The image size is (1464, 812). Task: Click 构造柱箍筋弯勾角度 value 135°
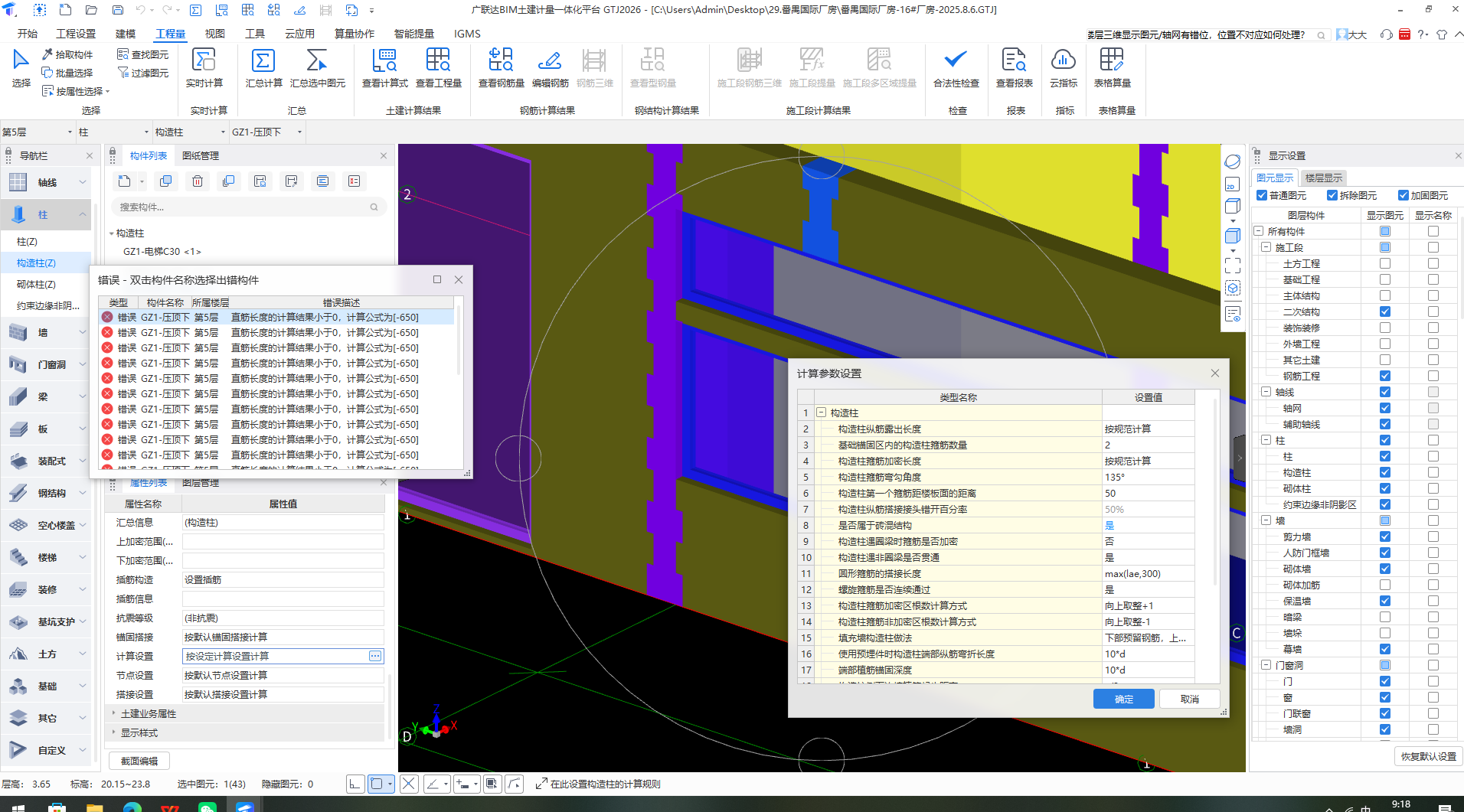1147,477
